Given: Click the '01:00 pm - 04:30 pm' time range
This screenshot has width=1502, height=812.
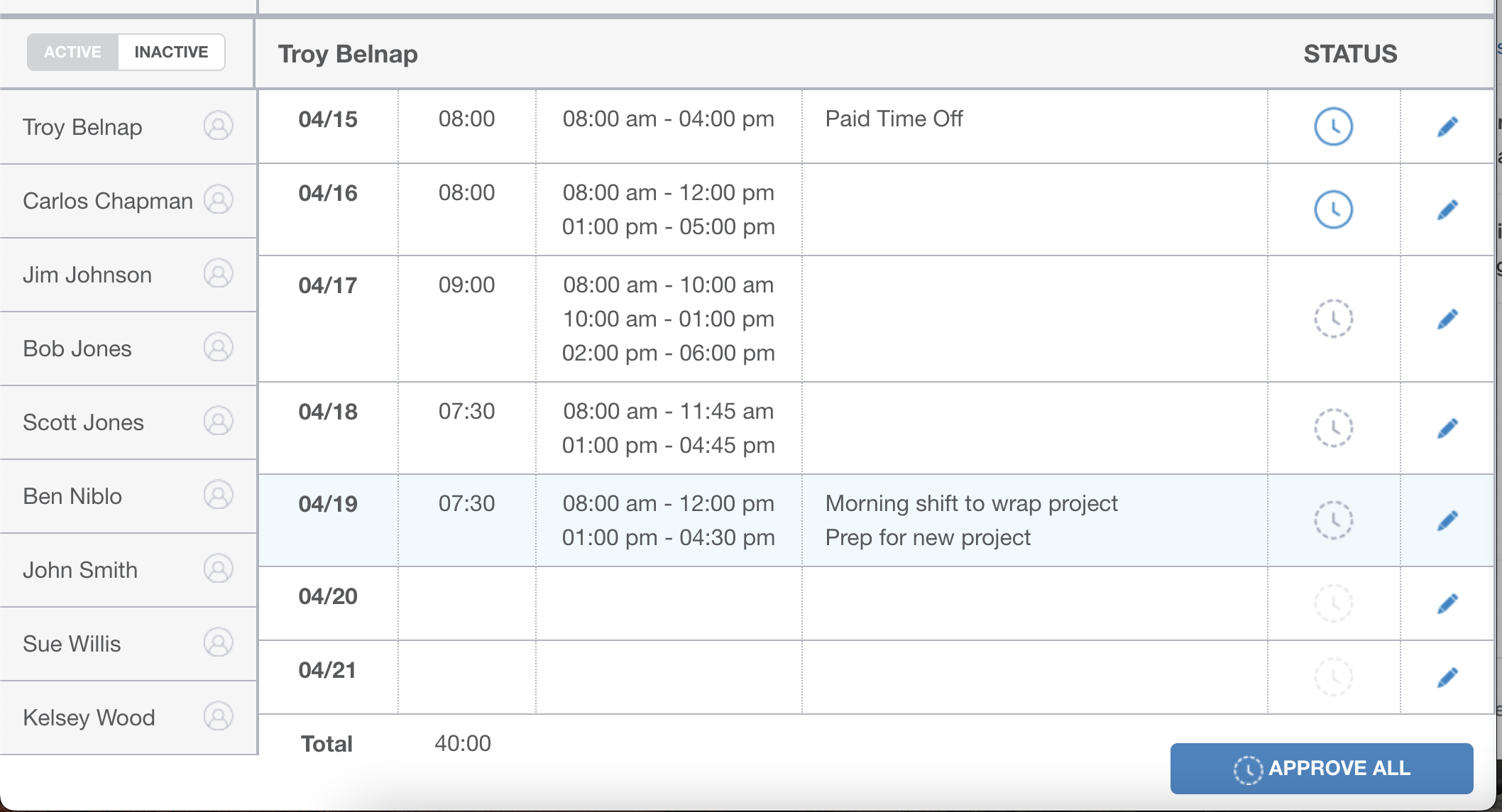Looking at the screenshot, I should click(668, 537).
